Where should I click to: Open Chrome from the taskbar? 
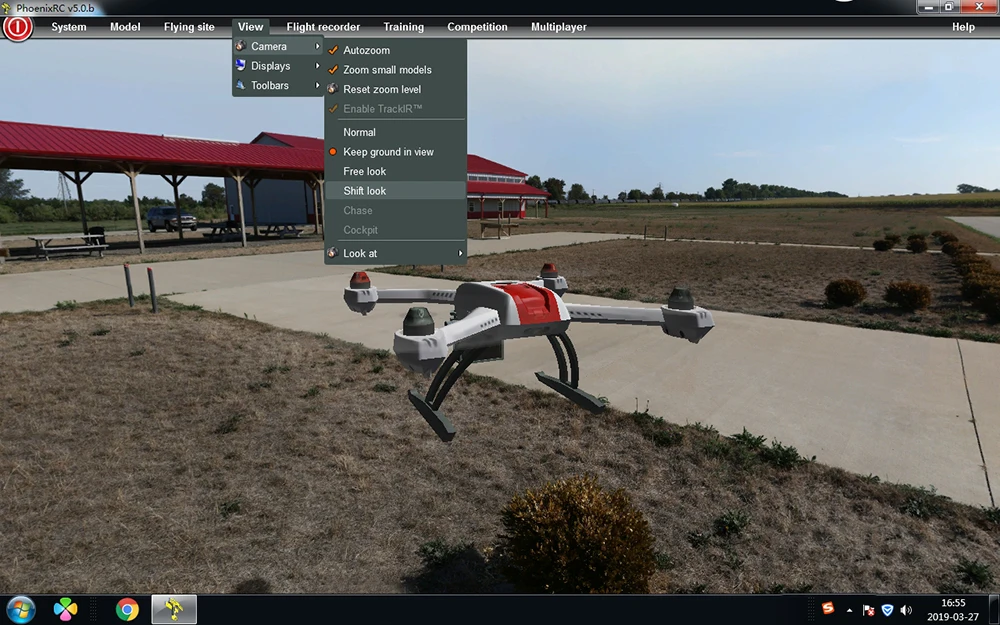pos(127,609)
